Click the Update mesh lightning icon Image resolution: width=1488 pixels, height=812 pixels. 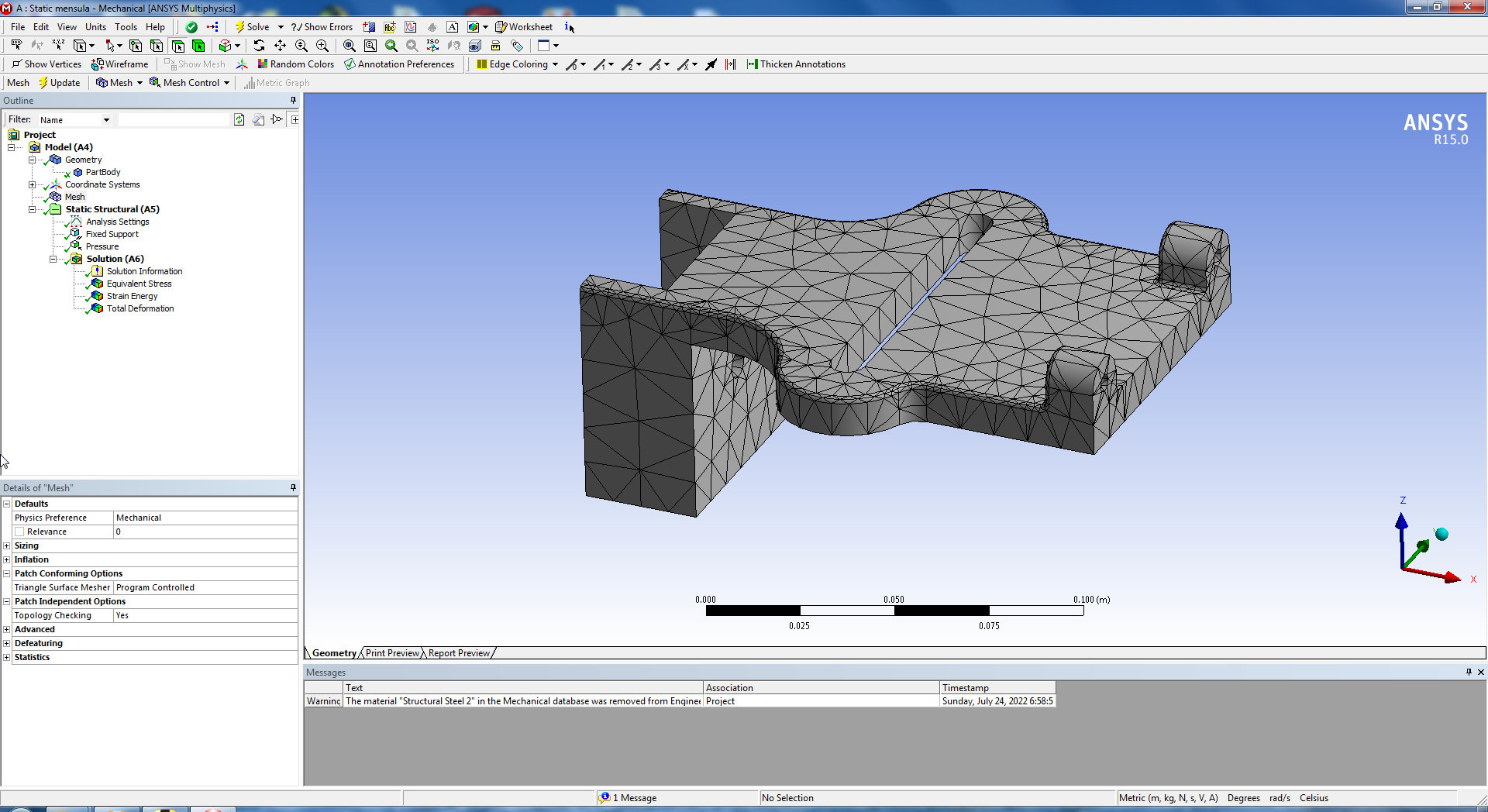(43, 83)
